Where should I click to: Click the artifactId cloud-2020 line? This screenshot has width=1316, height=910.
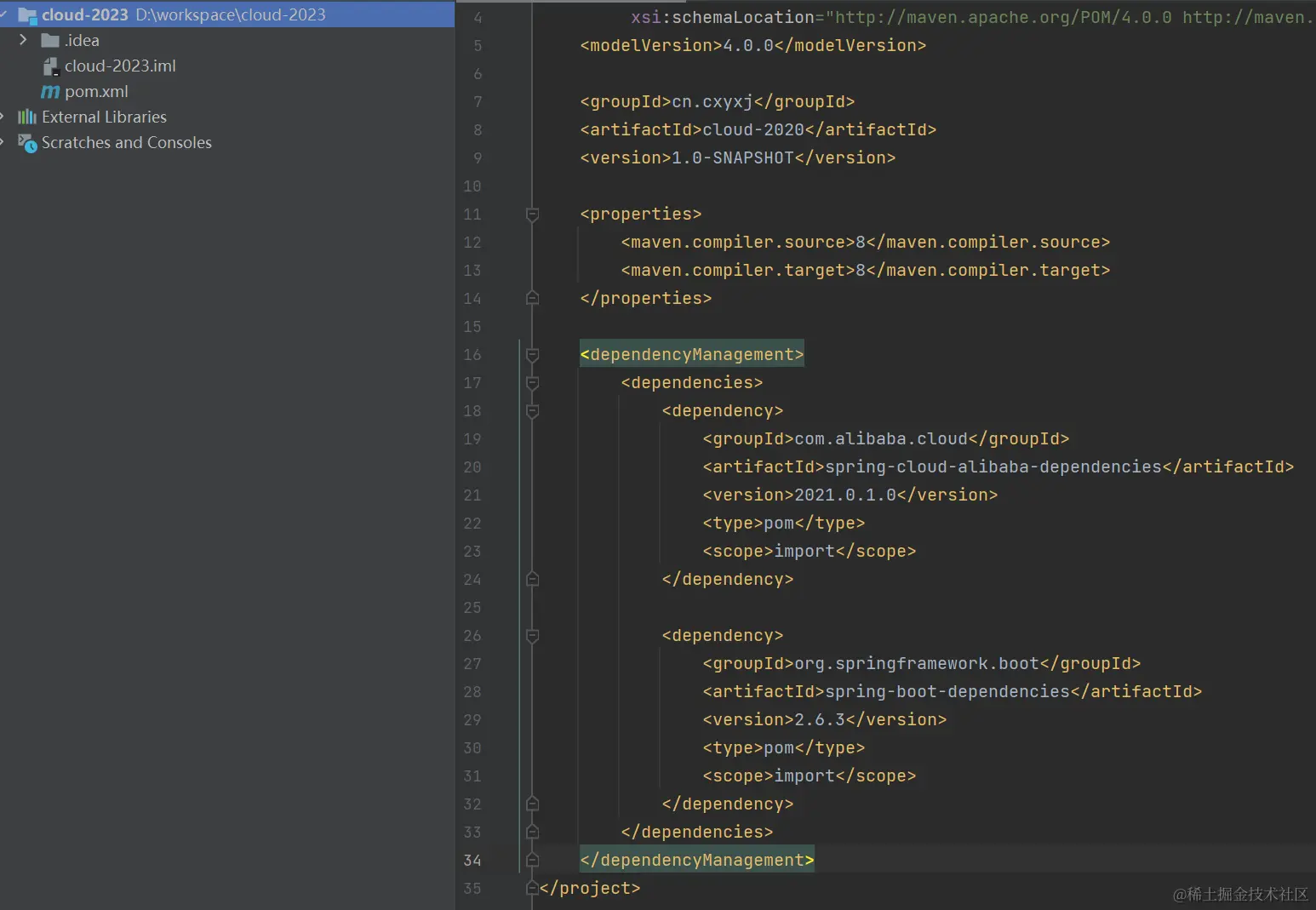(x=758, y=129)
